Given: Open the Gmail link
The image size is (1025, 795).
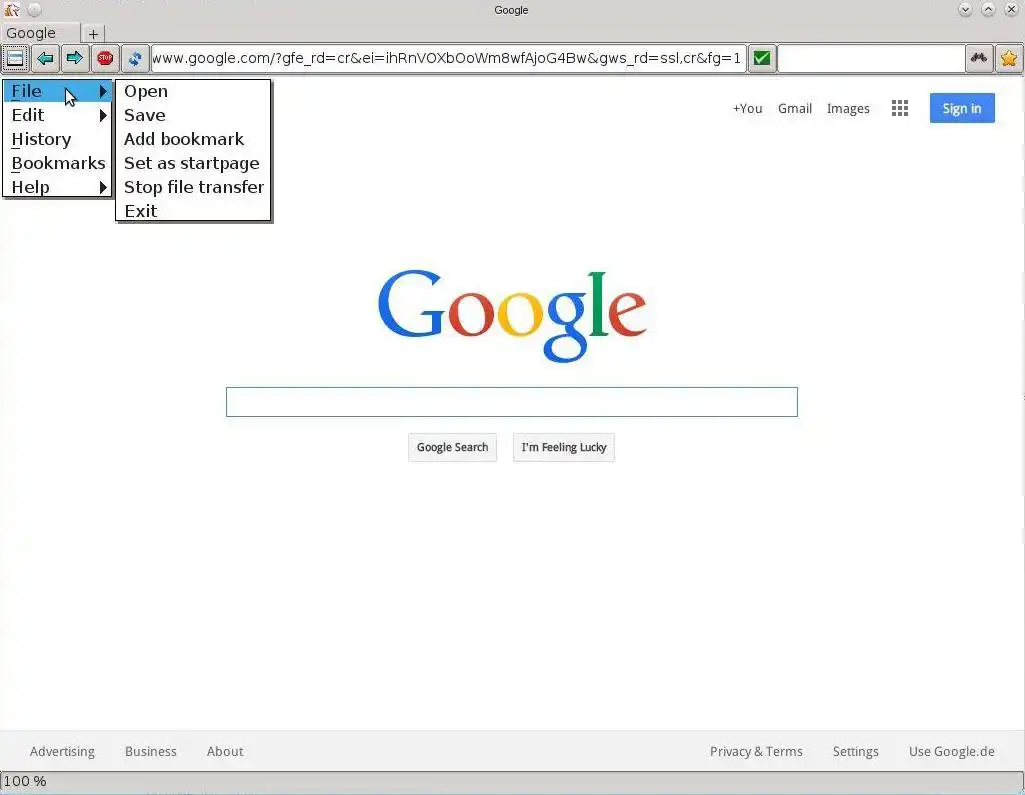Looking at the screenshot, I should tap(795, 109).
